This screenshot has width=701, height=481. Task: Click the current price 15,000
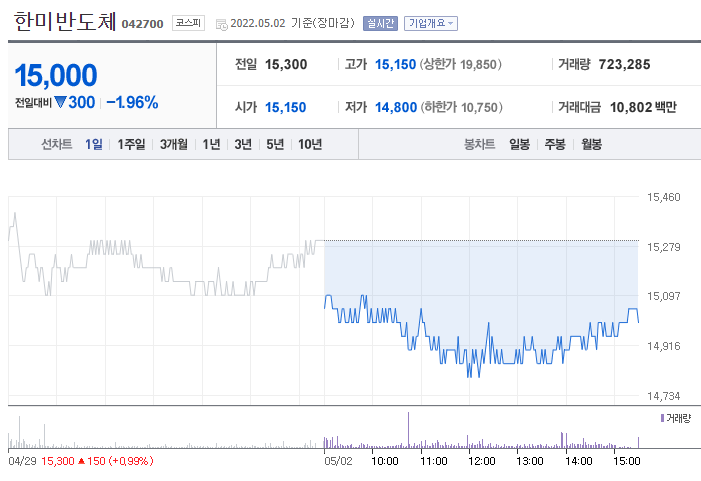[56, 75]
